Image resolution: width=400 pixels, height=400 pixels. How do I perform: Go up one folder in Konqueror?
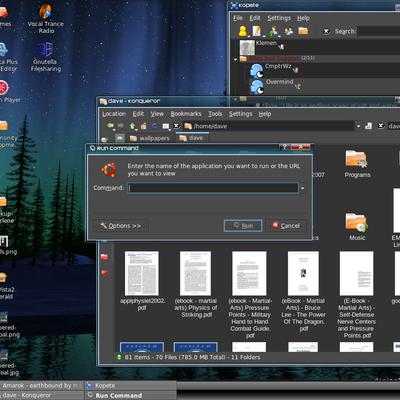[133, 126]
